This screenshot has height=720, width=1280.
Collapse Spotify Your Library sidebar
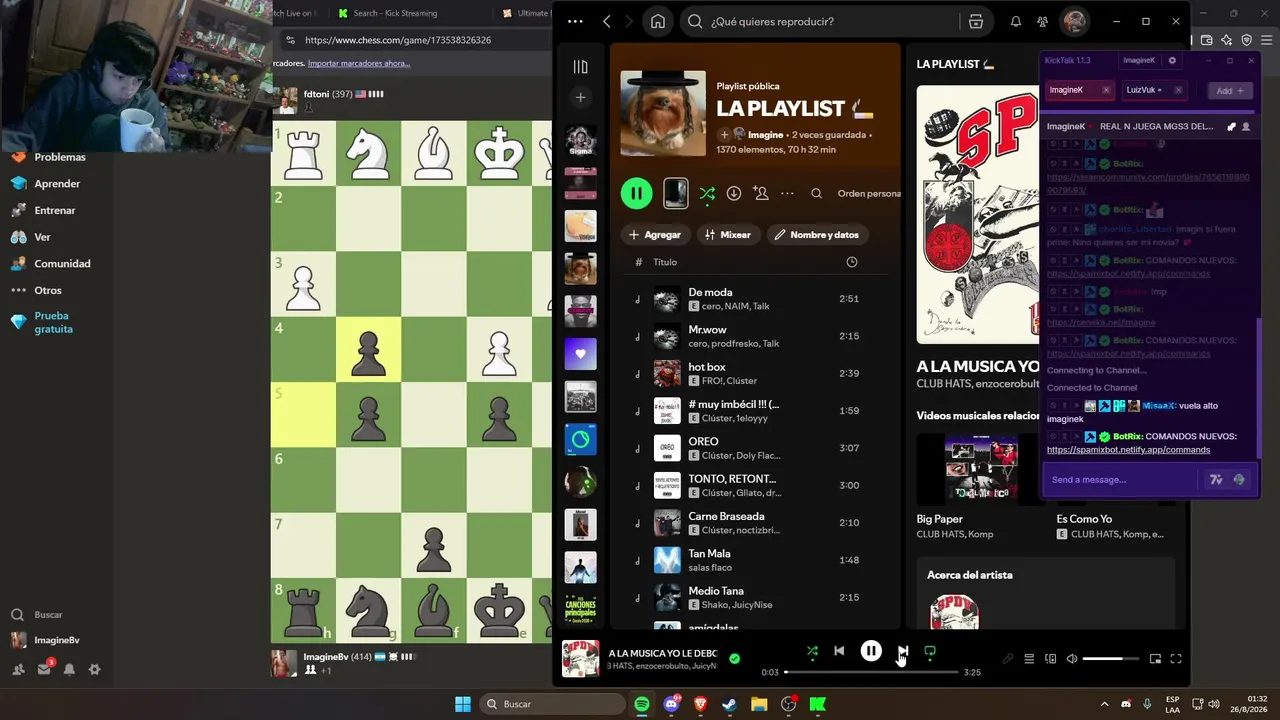[581, 67]
